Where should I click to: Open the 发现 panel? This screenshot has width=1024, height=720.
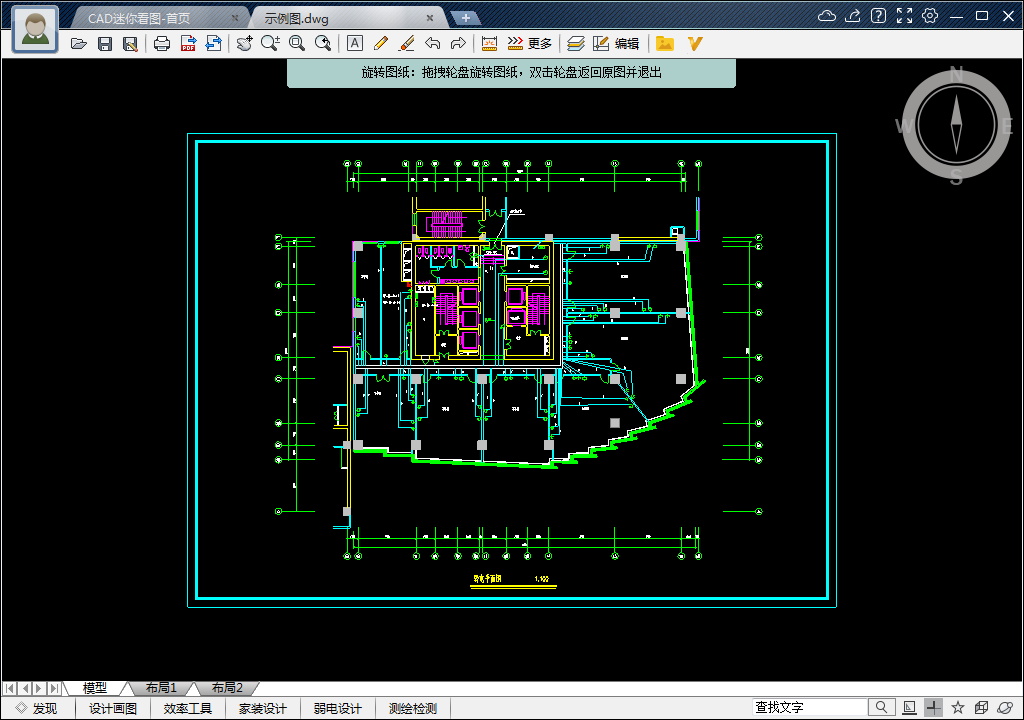(x=37, y=709)
